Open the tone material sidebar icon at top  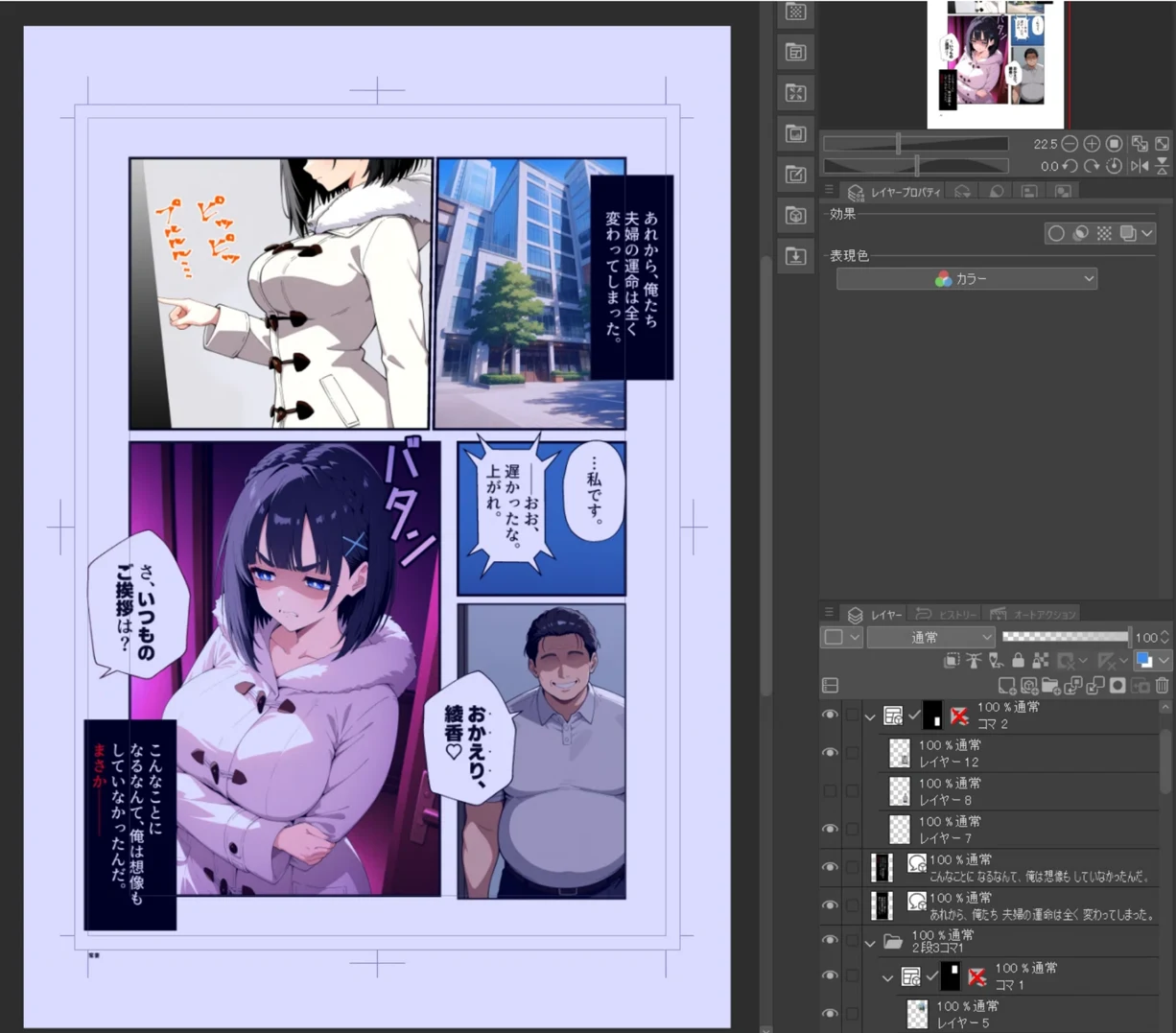tap(795, 12)
